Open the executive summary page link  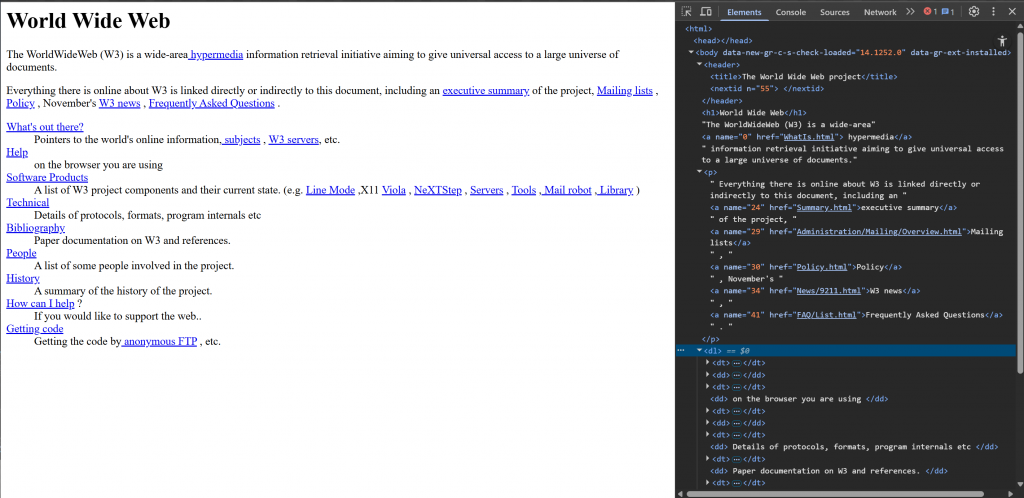486,91
